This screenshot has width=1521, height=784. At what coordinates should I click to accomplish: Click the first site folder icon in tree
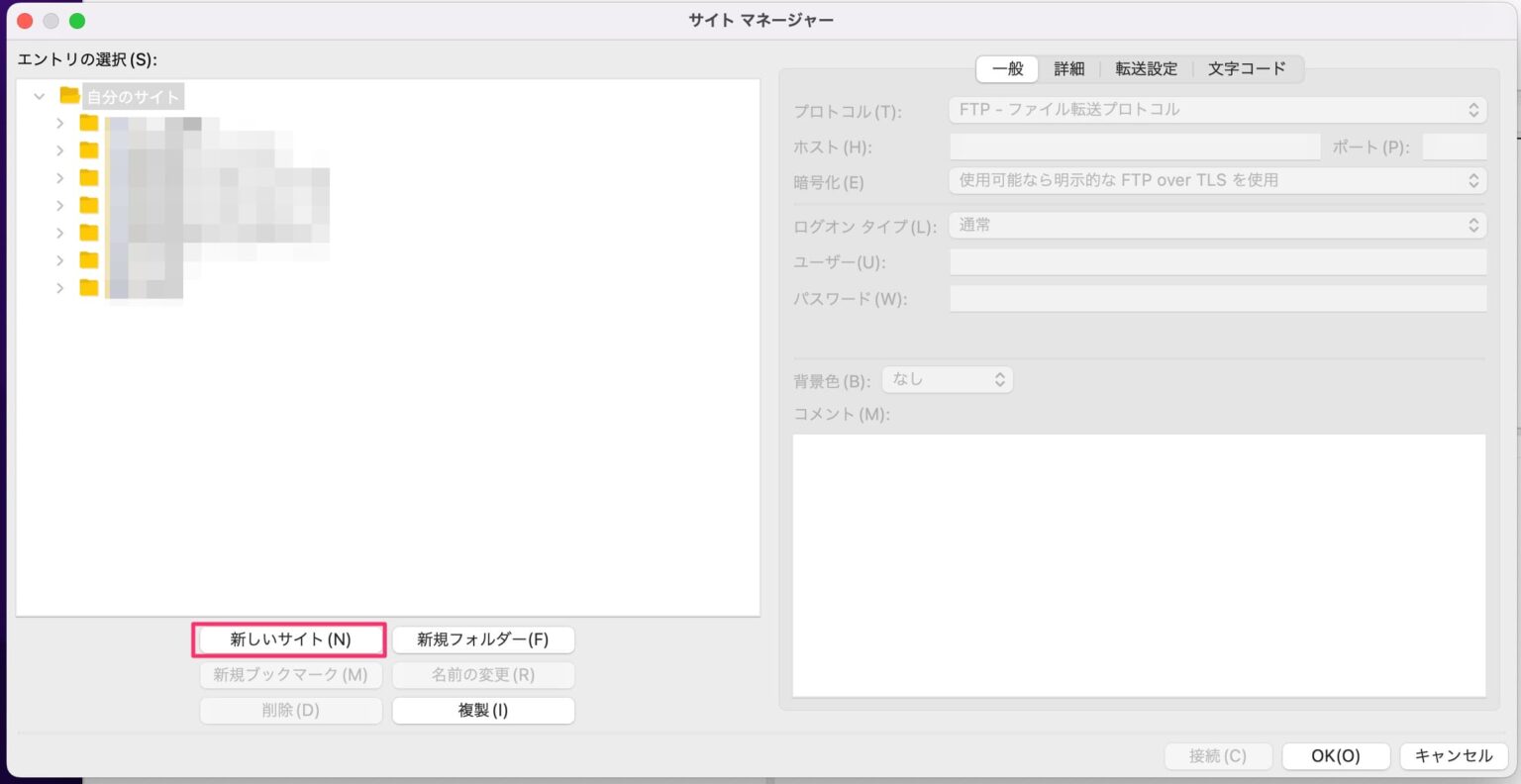point(89,124)
